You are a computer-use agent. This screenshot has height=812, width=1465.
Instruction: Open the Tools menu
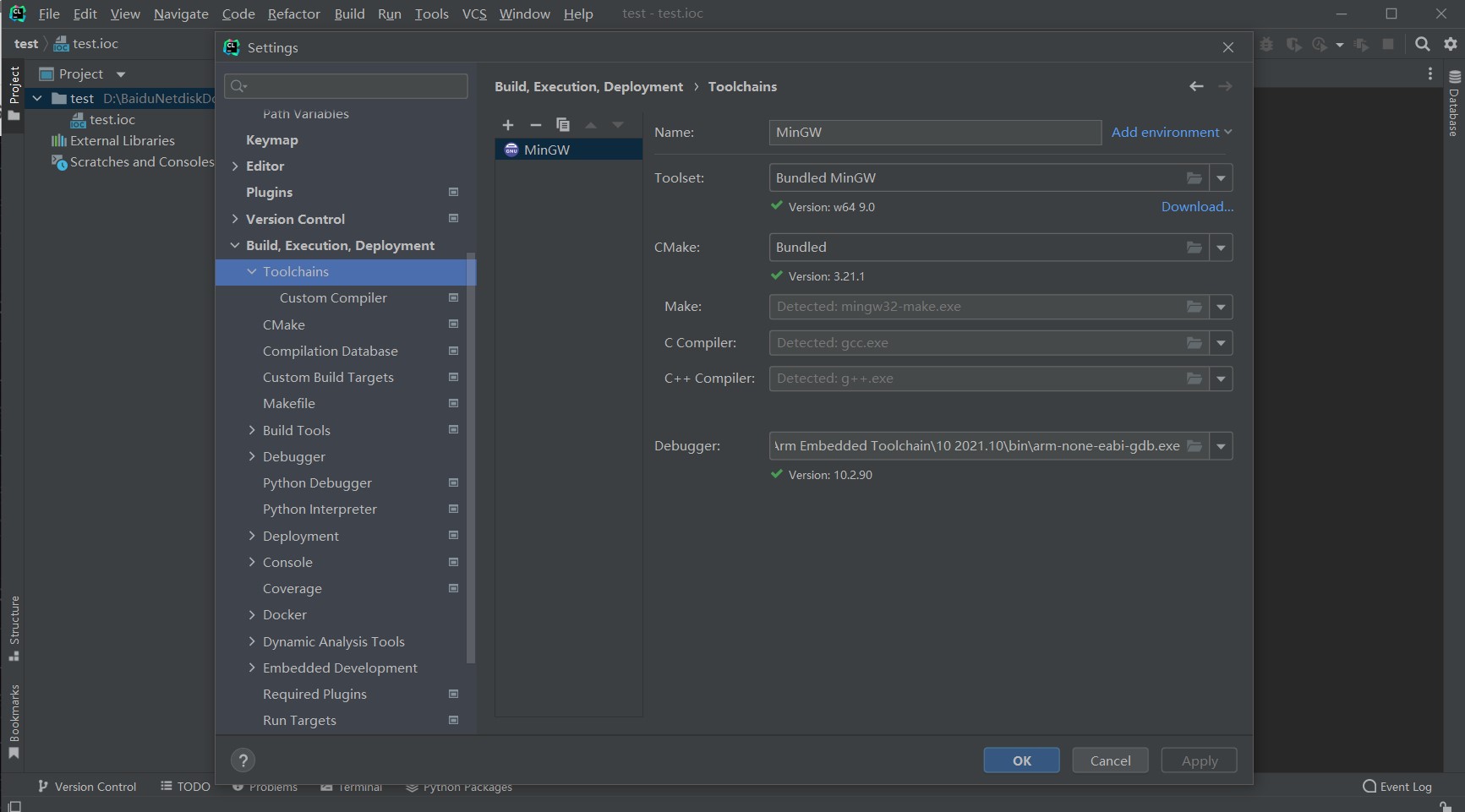[431, 14]
